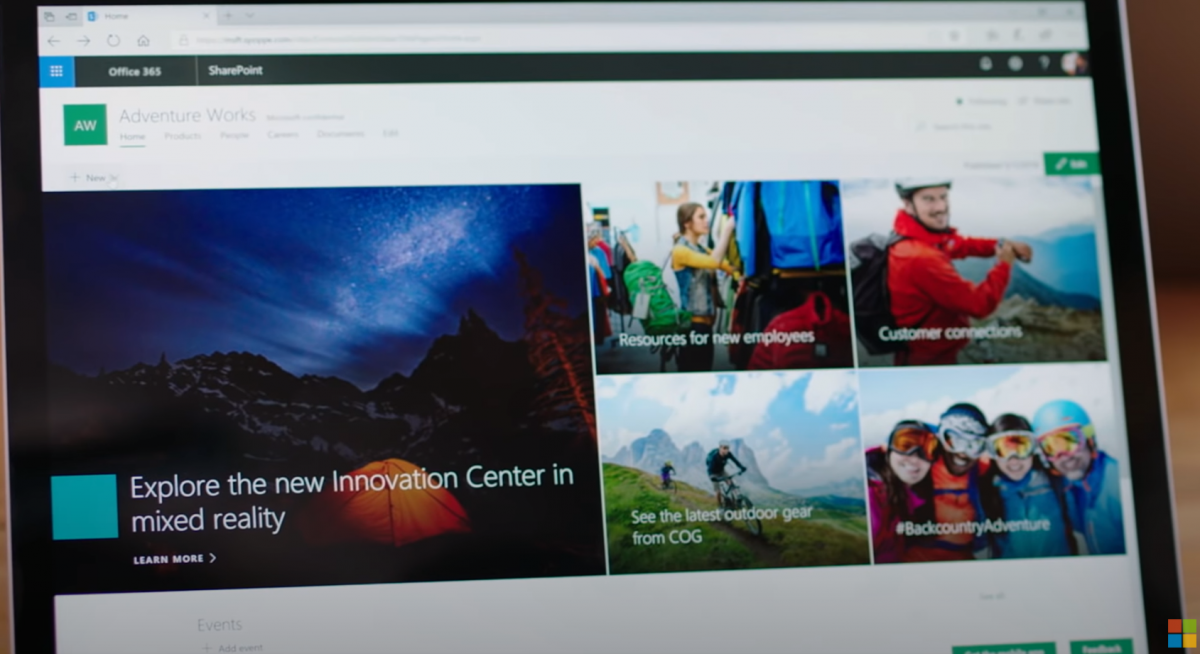This screenshot has height=654, width=1200.
Task: Open the settings gear in Office 365 bar
Action: click(x=1015, y=63)
